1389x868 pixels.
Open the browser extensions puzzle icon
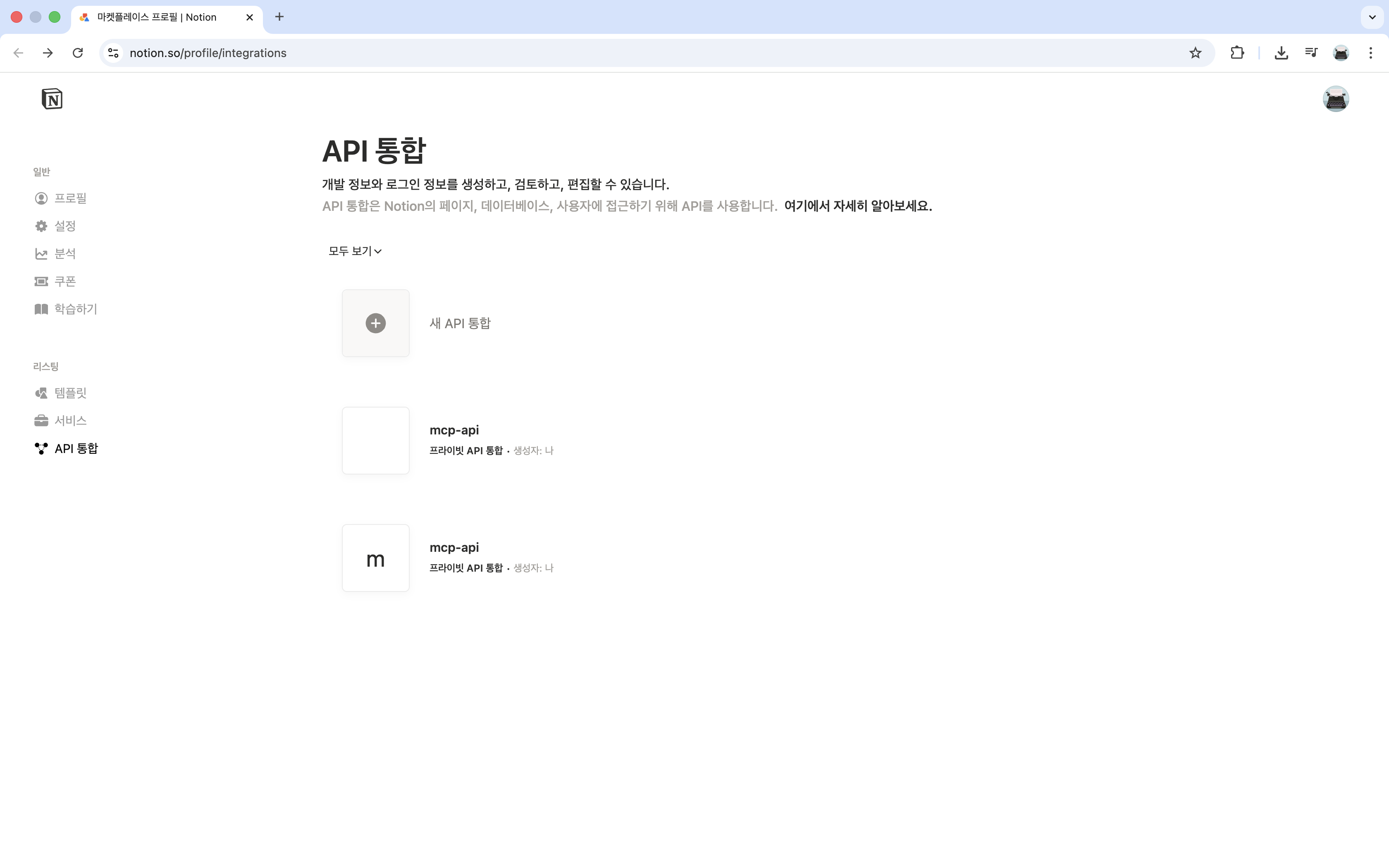point(1237,53)
